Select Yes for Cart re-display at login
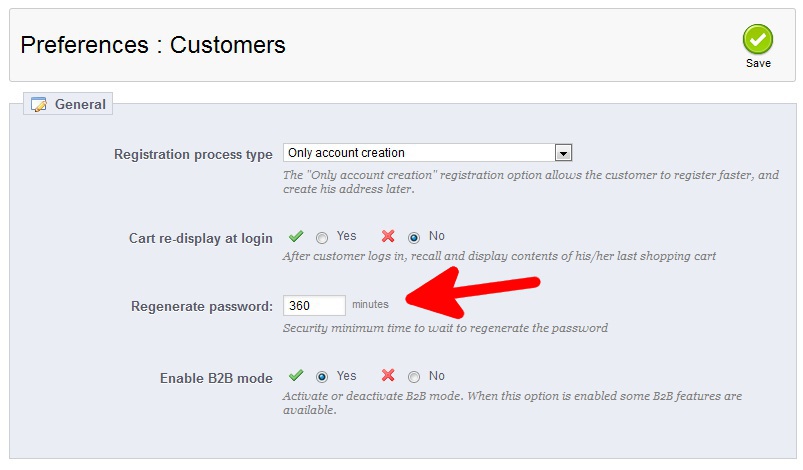 (322, 238)
